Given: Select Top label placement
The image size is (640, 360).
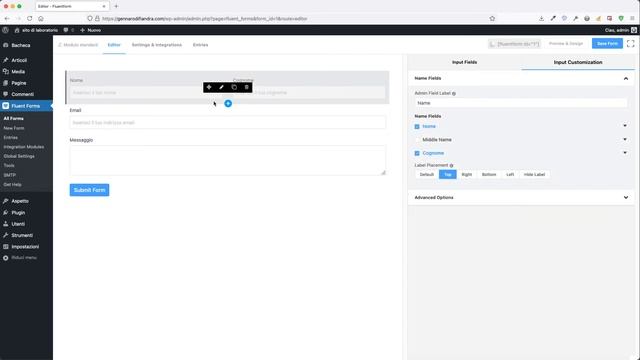Looking at the screenshot, I should [448, 174].
